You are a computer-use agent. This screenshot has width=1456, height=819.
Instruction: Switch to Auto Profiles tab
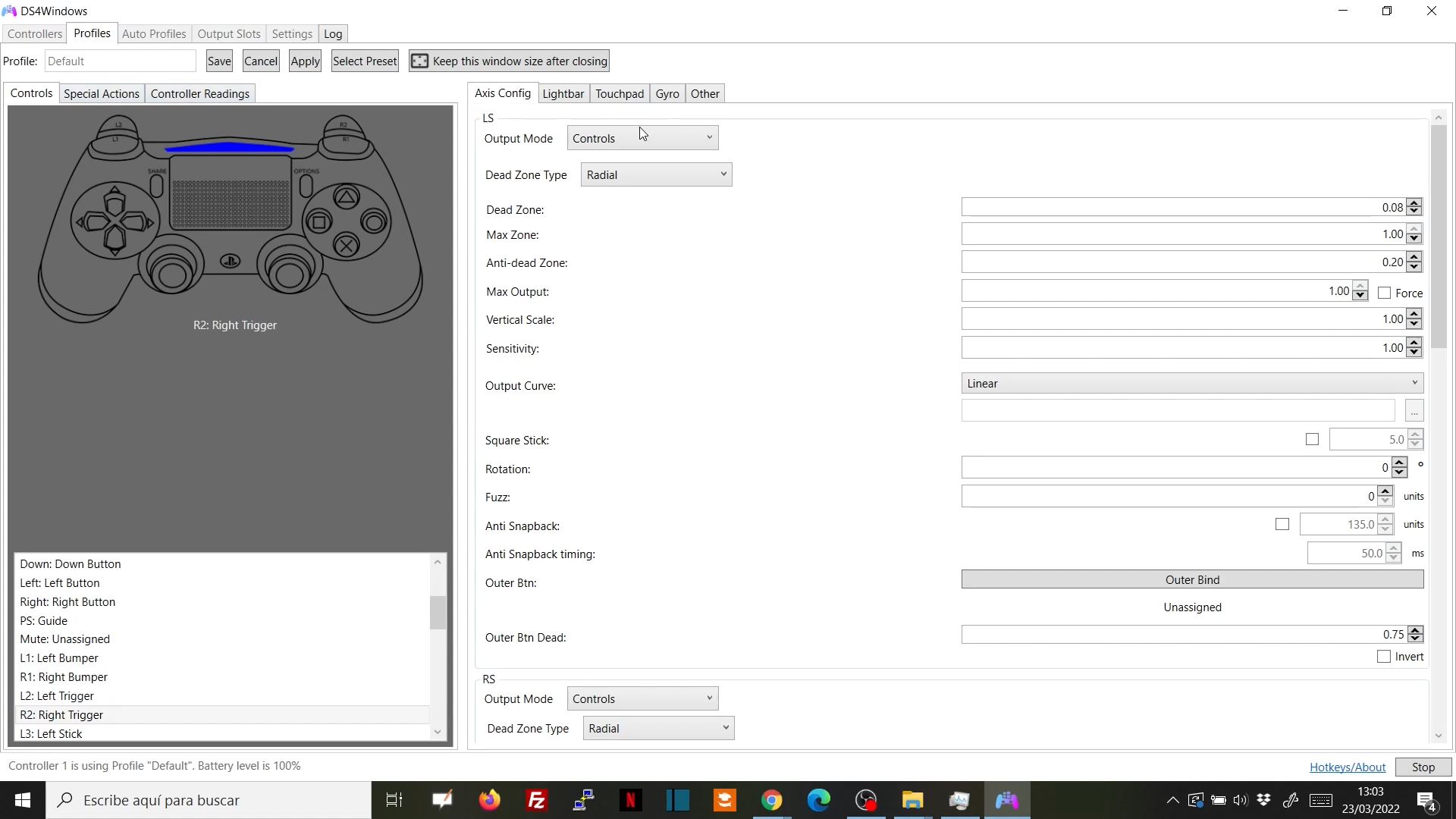[x=154, y=33]
